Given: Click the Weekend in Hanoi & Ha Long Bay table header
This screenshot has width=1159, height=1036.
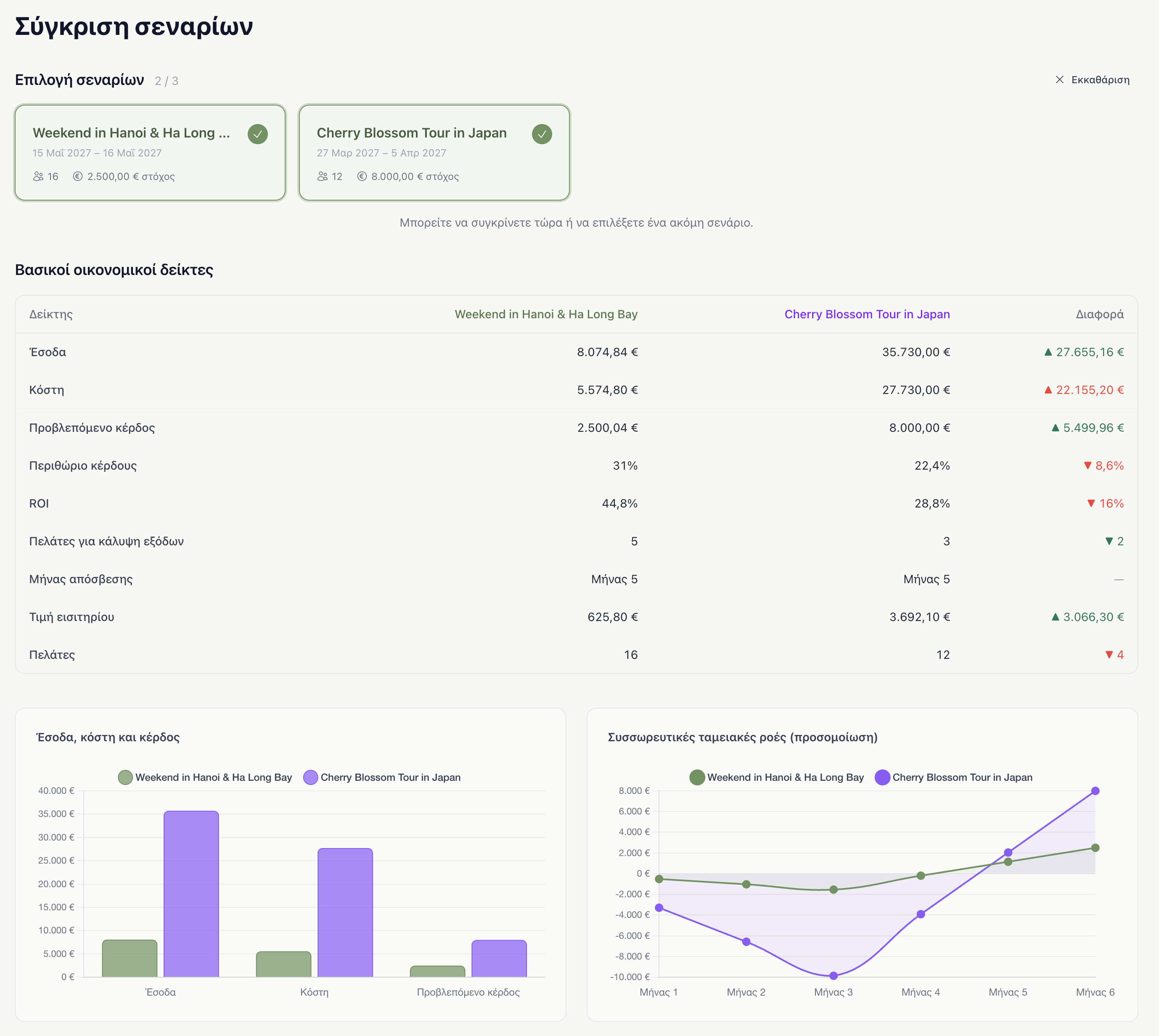Looking at the screenshot, I should click(546, 314).
